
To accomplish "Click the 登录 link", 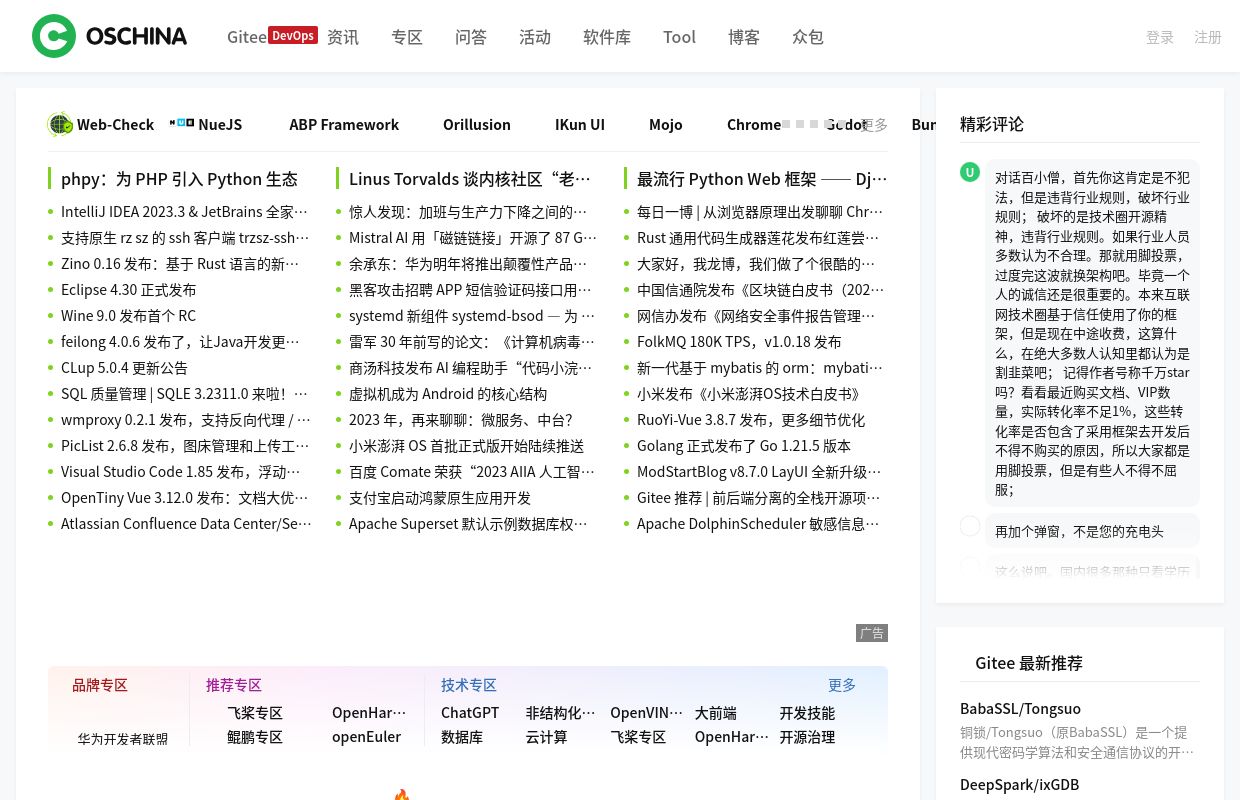I will click(1159, 36).
